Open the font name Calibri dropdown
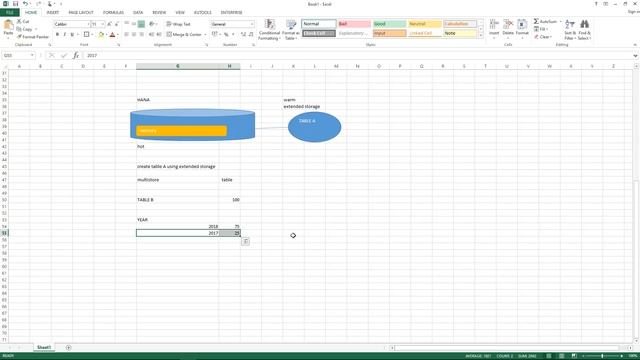This screenshot has width=640, height=360. 88,24
